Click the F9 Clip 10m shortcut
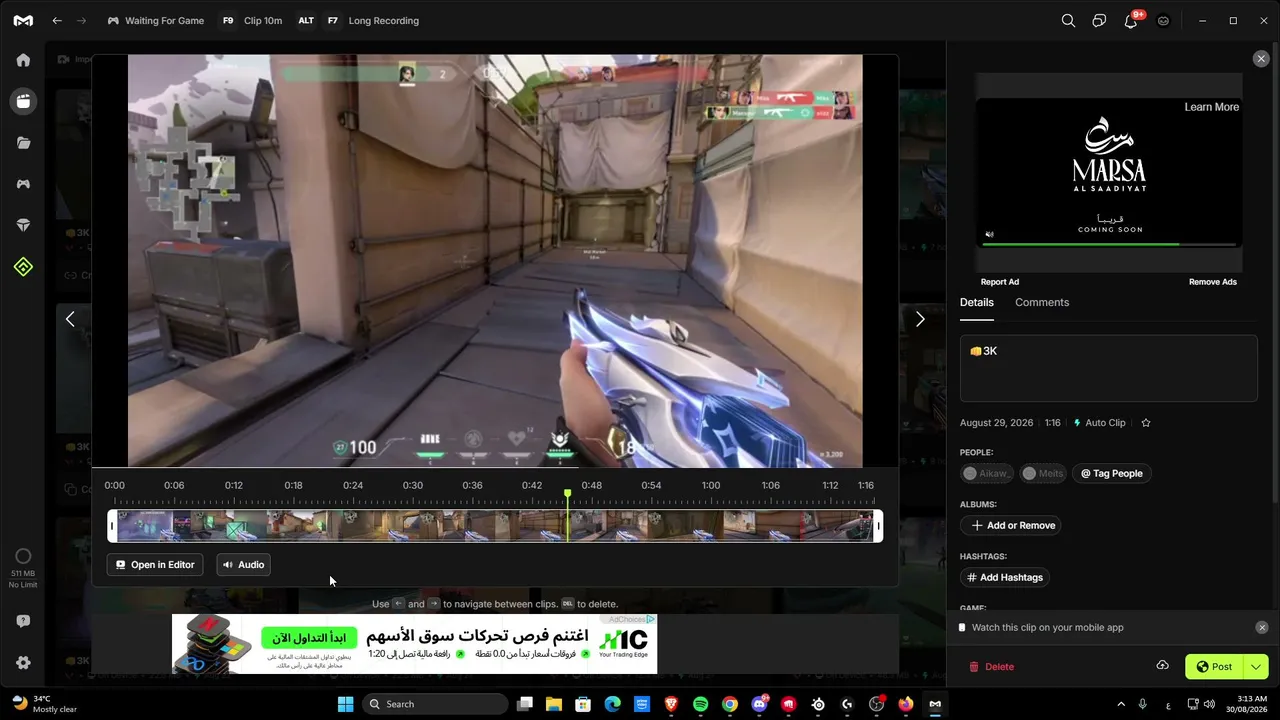 pyautogui.click(x=252, y=20)
